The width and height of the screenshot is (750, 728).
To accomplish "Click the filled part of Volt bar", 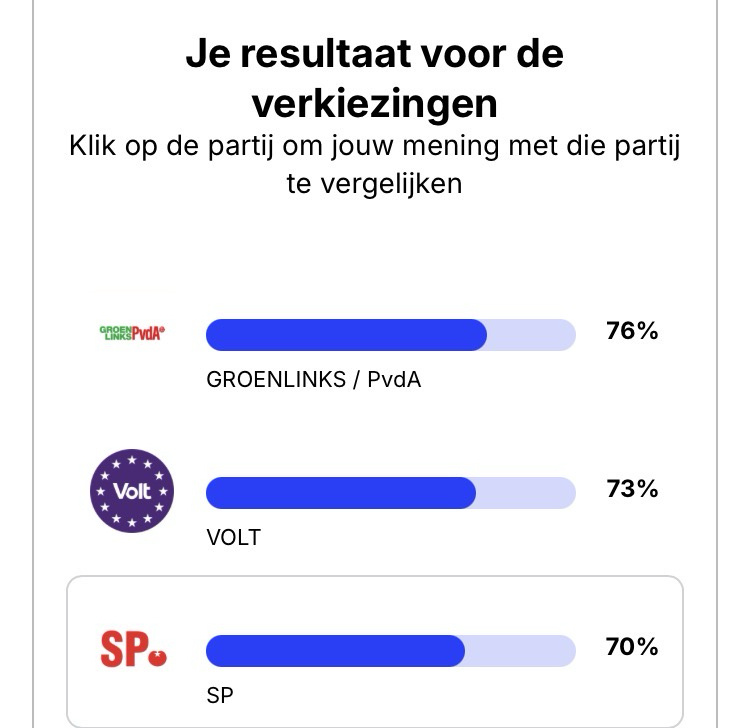I will (x=340, y=493).
